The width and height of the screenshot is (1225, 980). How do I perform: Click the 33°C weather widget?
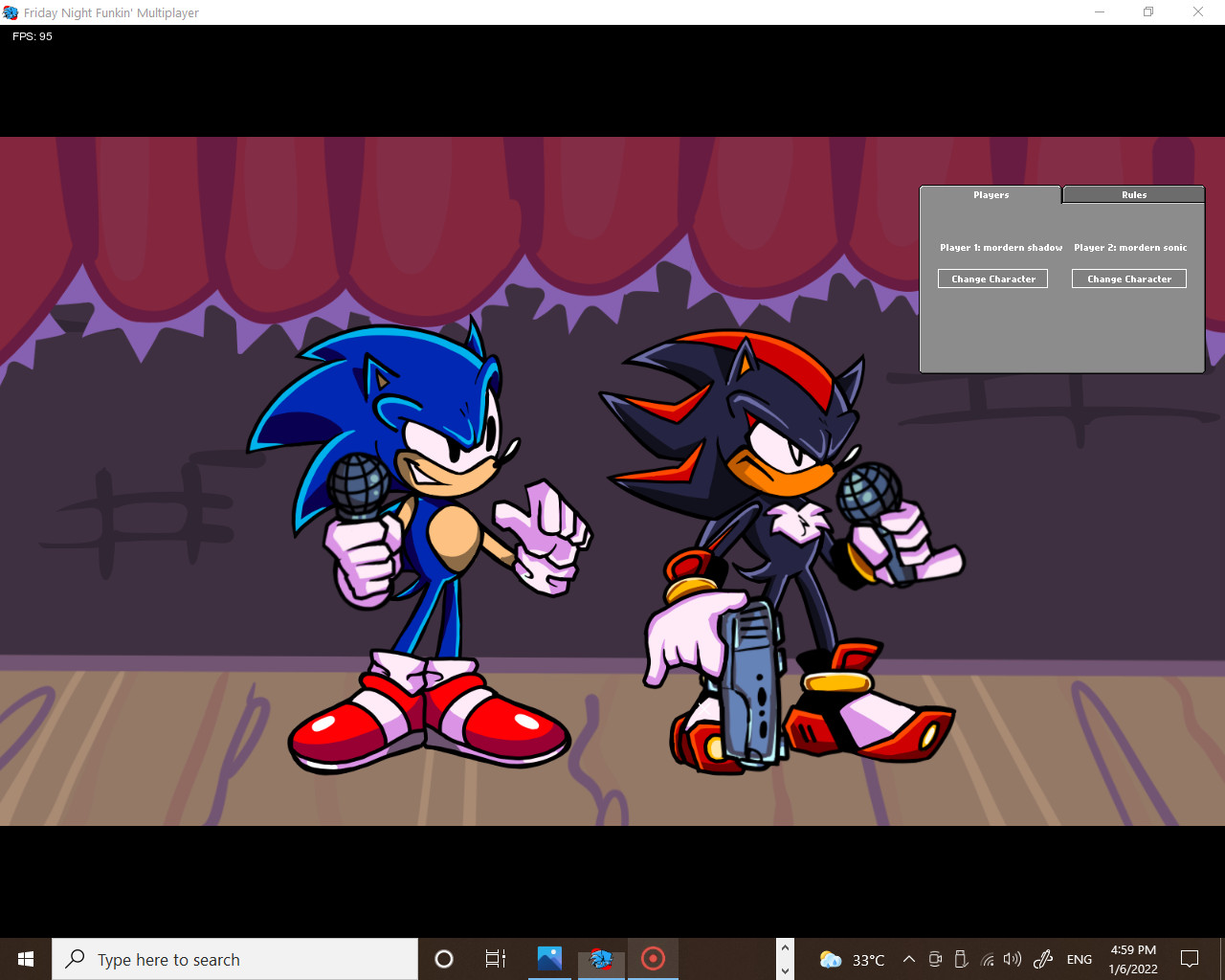850,959
